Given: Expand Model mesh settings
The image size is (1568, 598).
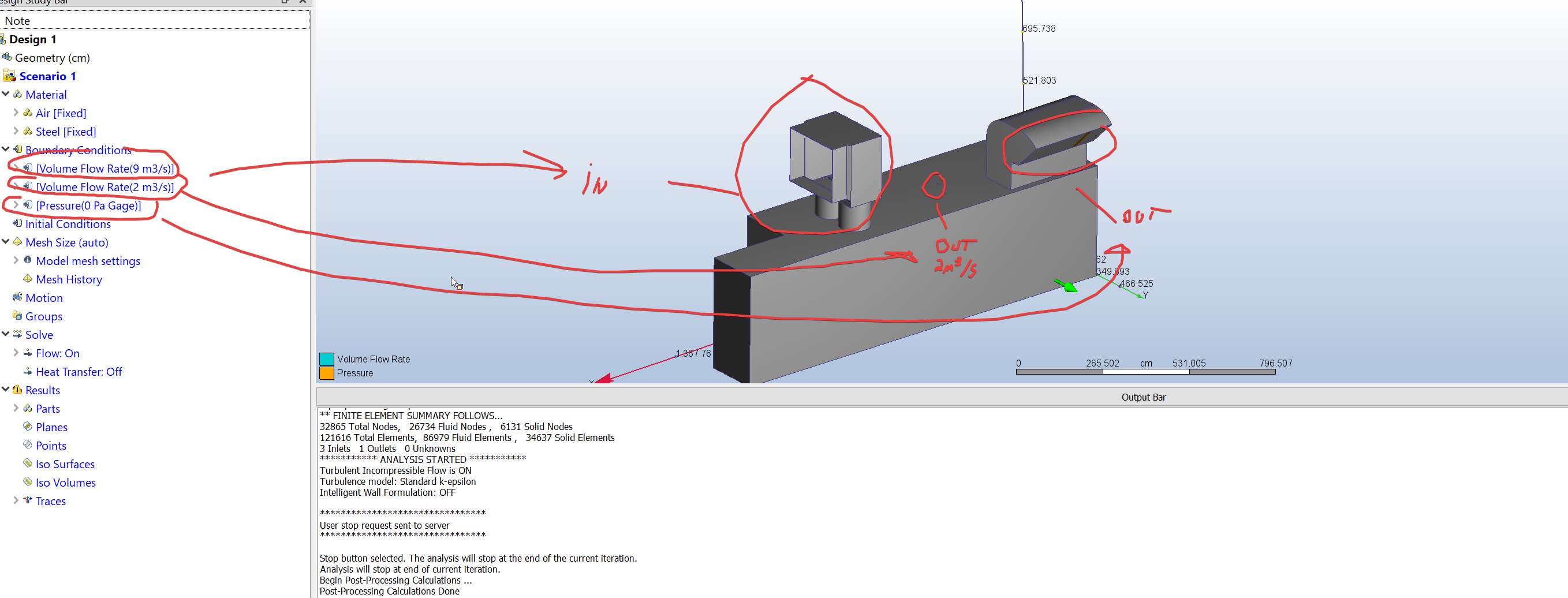Looking at the screenshot, I should 15,260.
